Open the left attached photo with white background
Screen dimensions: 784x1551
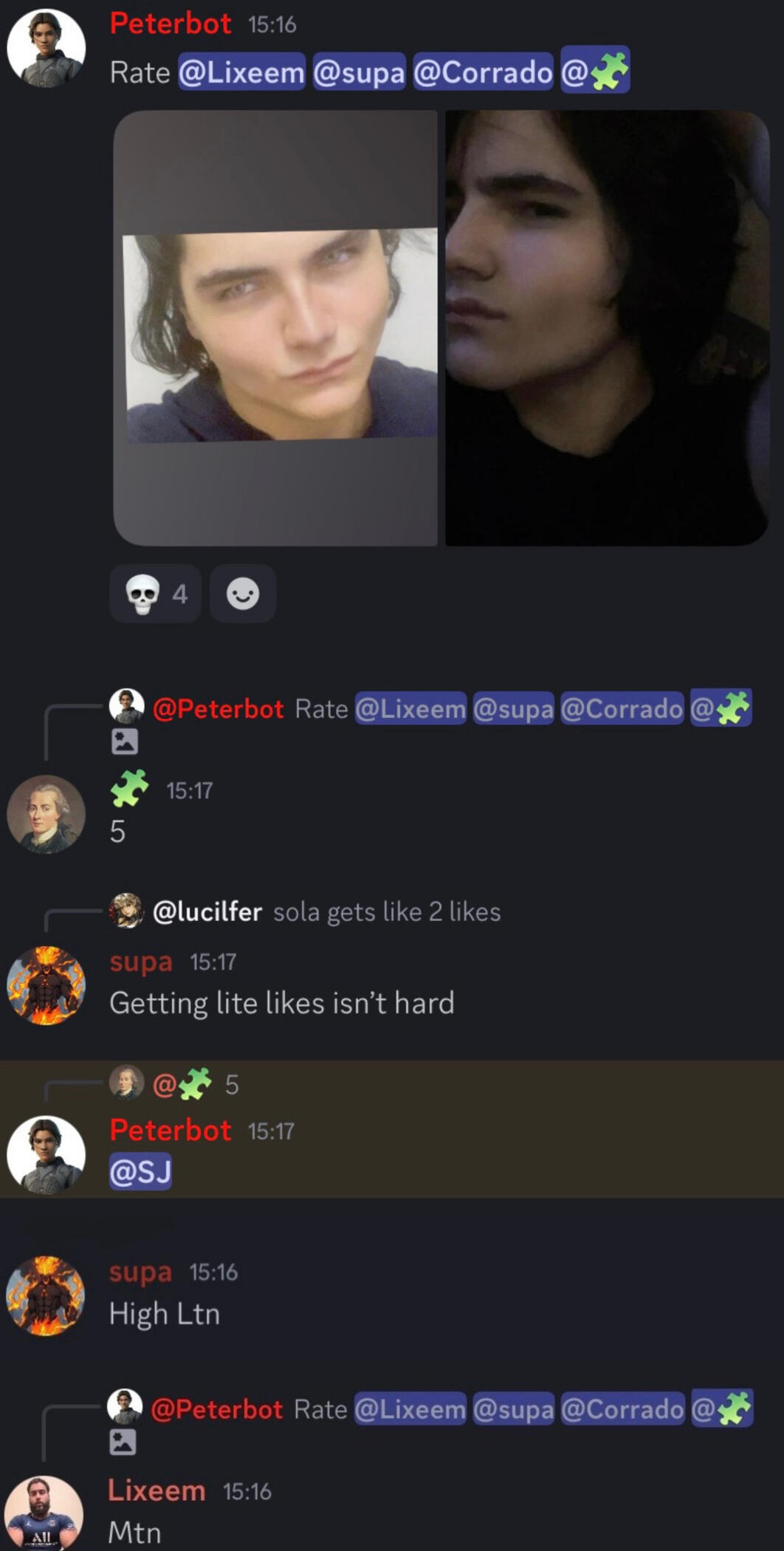coord(275,328)
